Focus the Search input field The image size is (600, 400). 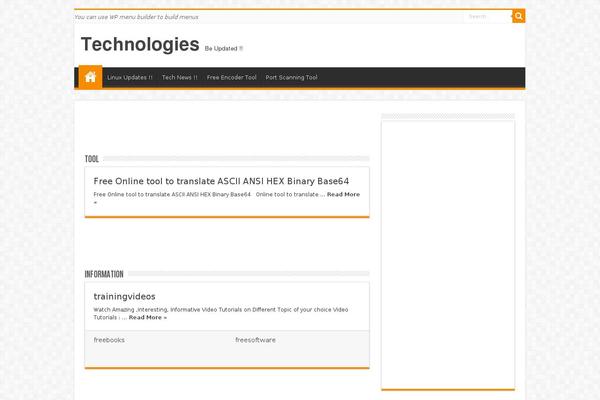(488, 16)
